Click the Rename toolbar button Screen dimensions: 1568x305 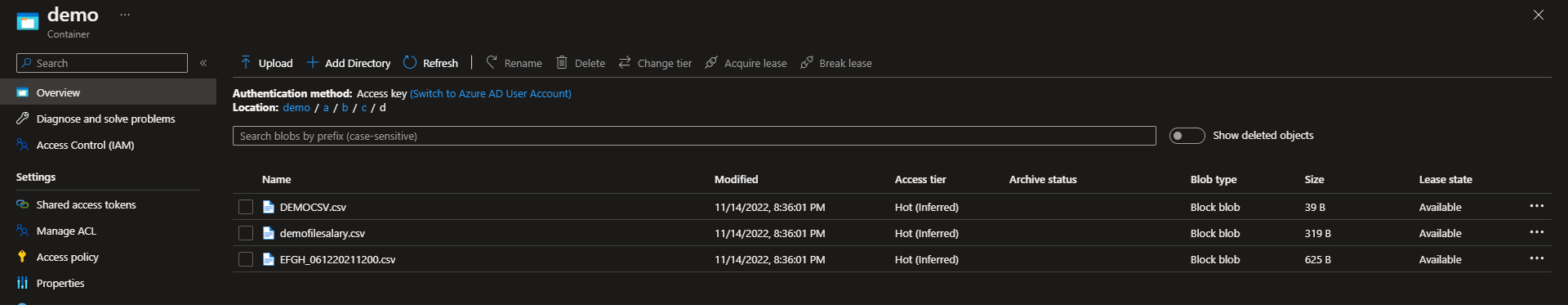tap(514, 63)
